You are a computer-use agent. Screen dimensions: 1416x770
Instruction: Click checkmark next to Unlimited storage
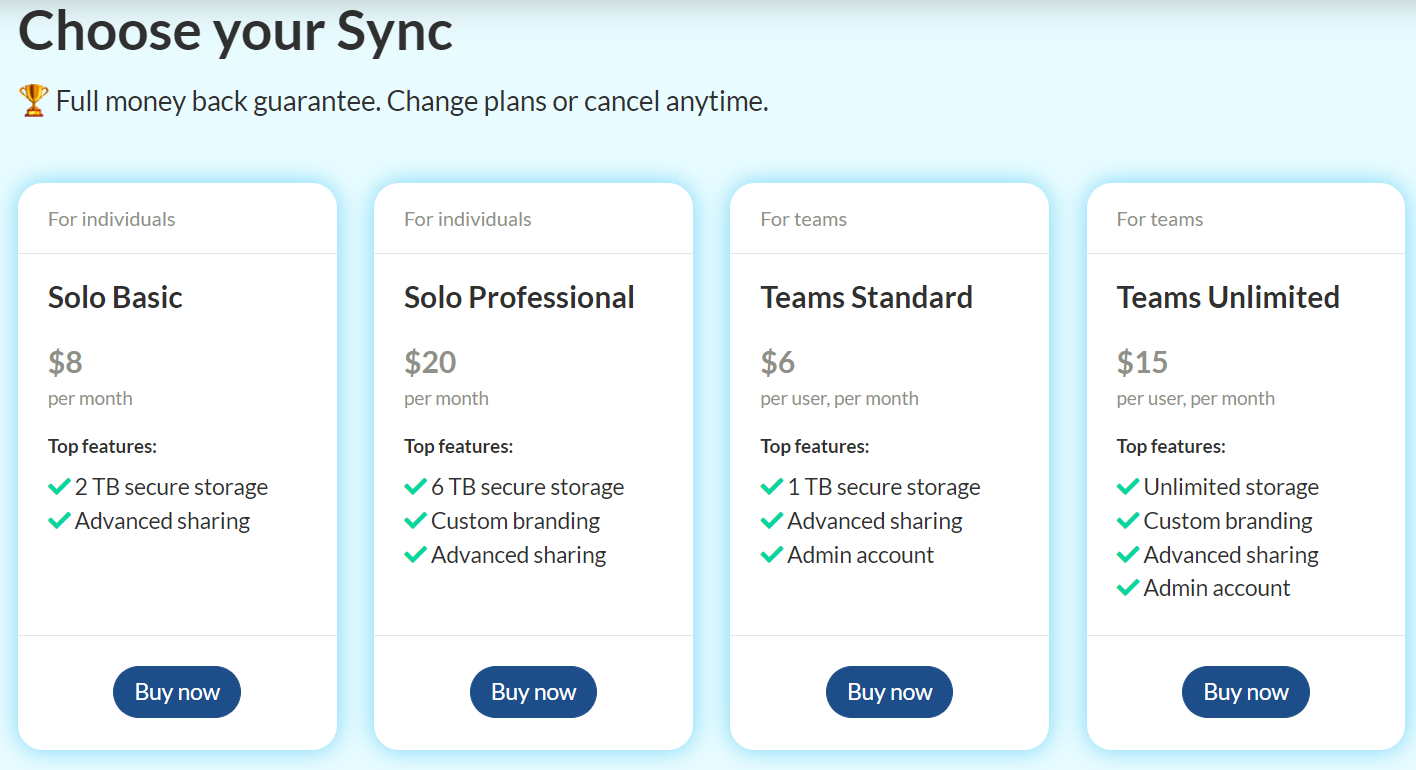tap(1128, 487)
